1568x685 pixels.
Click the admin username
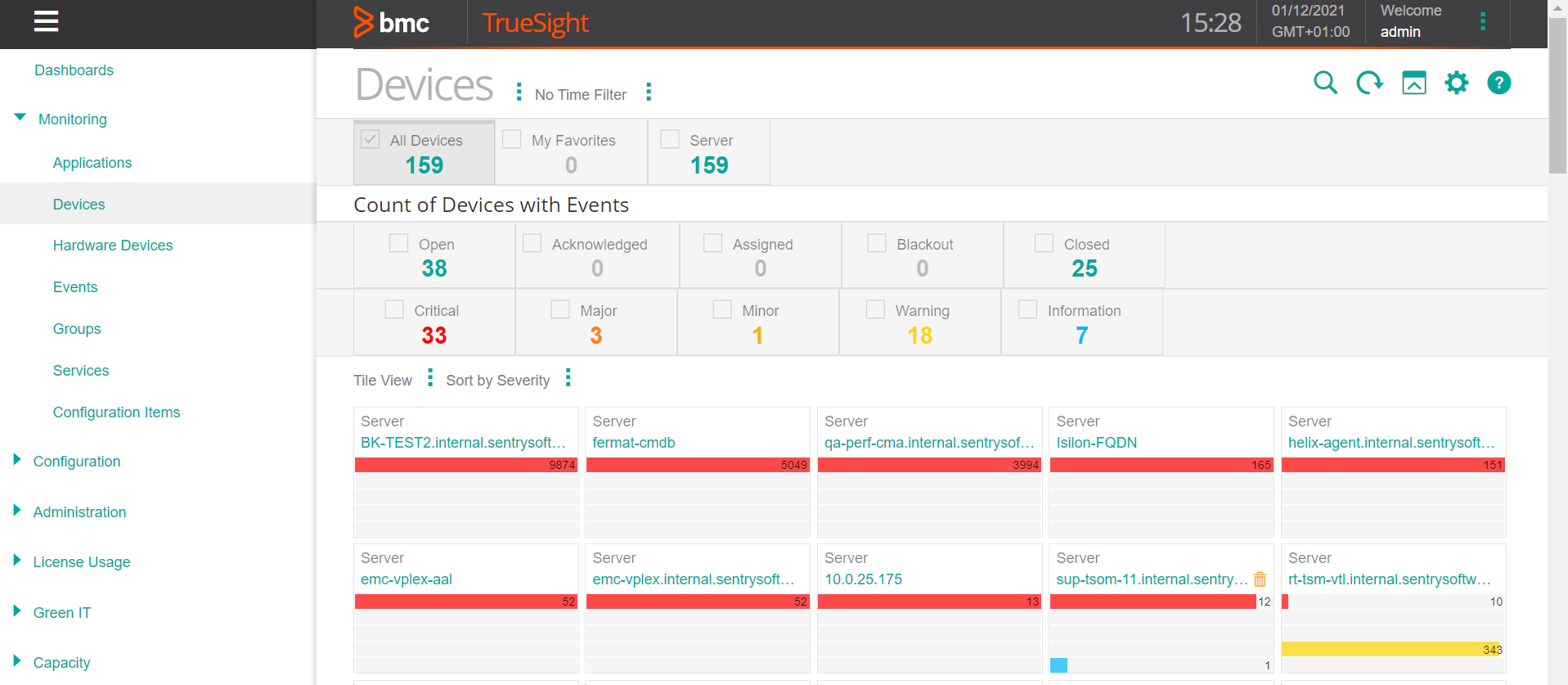click(x=1400, y=32)
